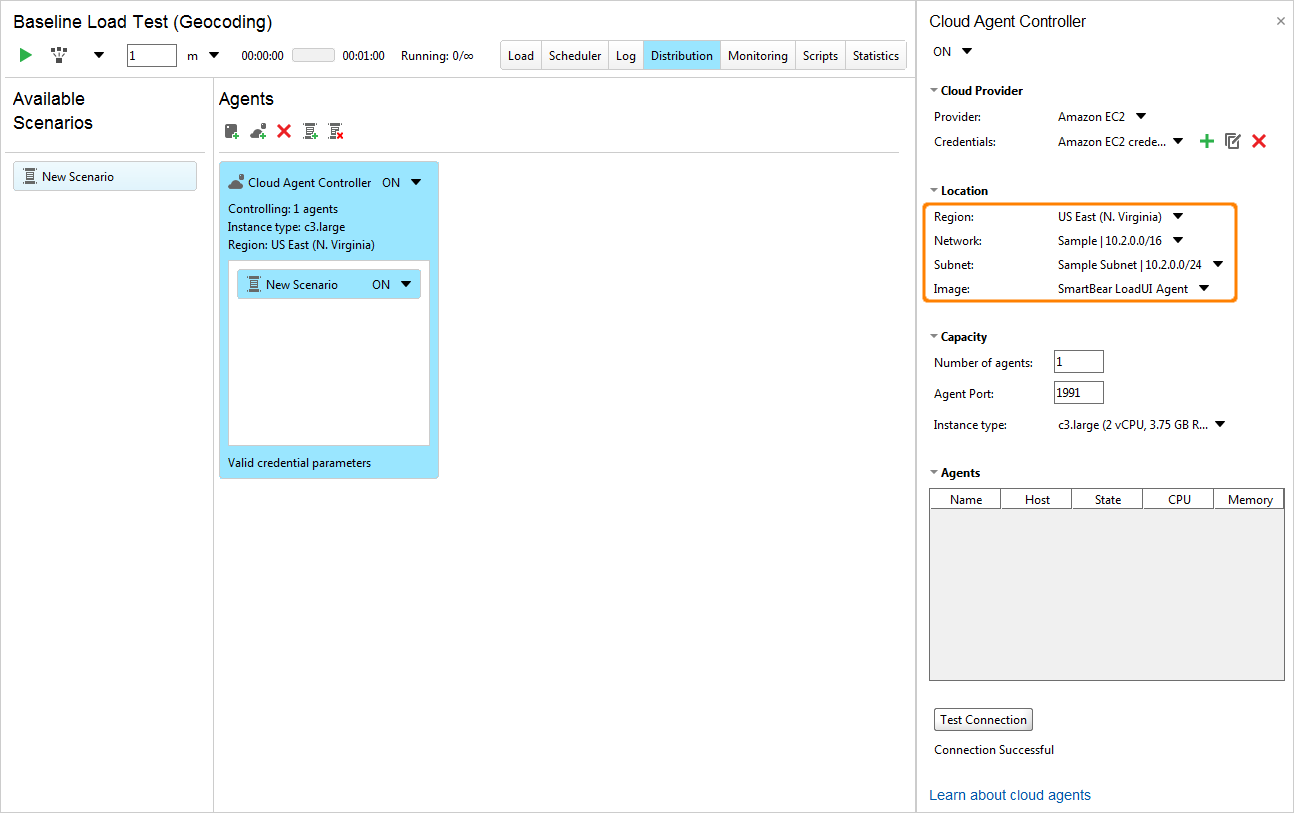1294x813 pixels.
Task: Open the Scheduler tab
Action: (x=574, y=55)
